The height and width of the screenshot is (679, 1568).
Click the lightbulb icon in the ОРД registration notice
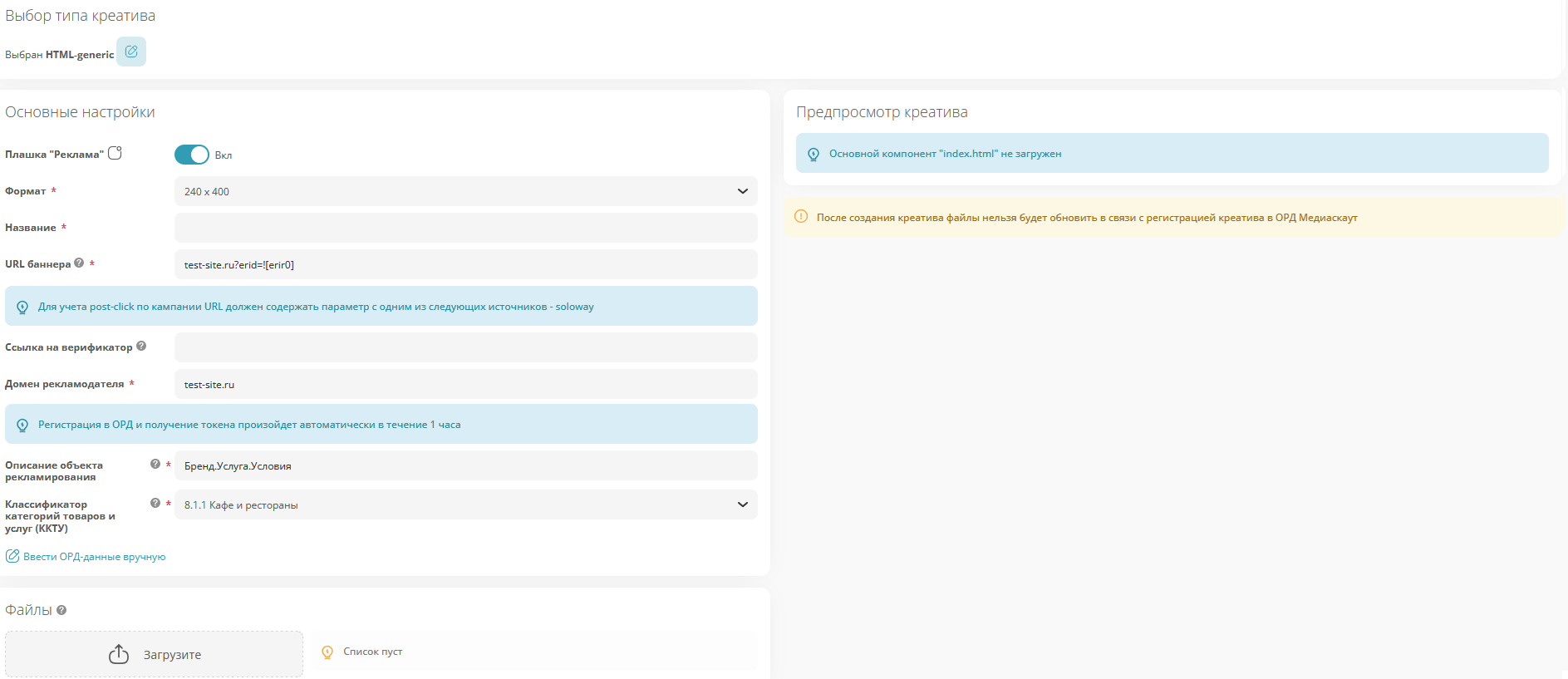(22, 425)
